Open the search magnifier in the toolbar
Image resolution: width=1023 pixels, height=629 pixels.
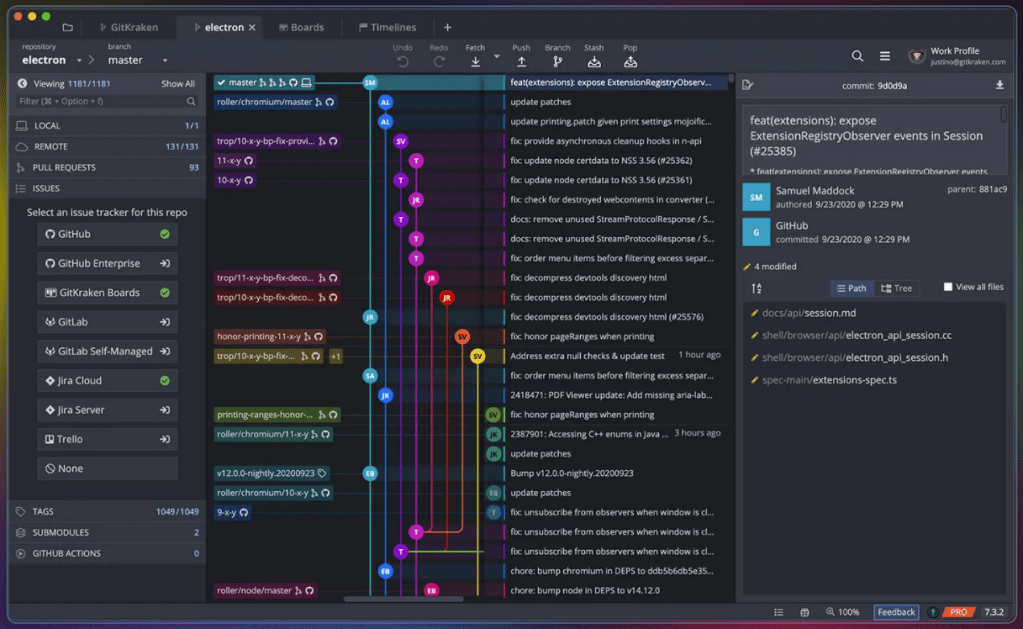[857, 56]
